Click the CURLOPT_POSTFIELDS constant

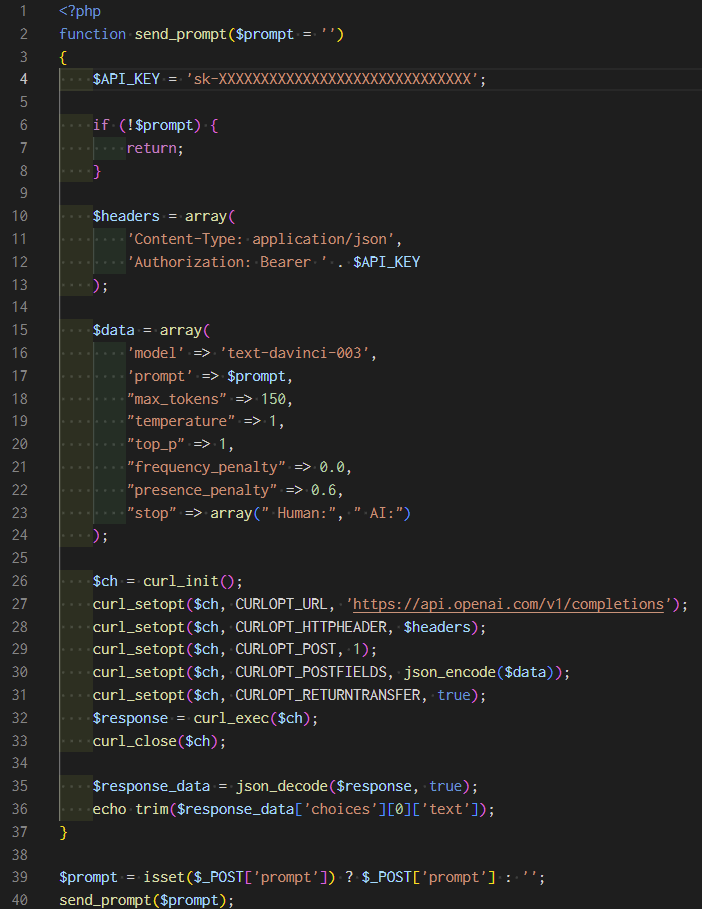coord(311,672)
